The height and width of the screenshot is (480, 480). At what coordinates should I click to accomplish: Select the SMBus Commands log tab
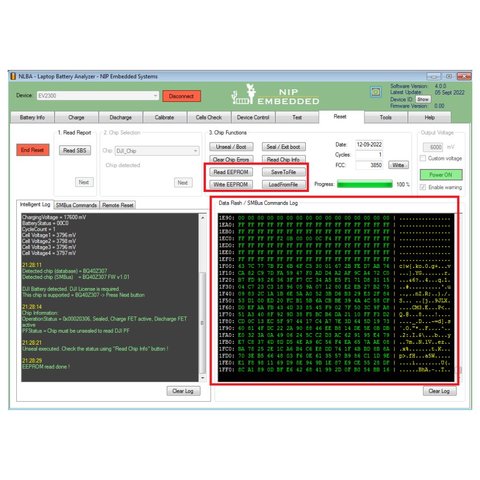pyautogui.click(x=76, y=205)
